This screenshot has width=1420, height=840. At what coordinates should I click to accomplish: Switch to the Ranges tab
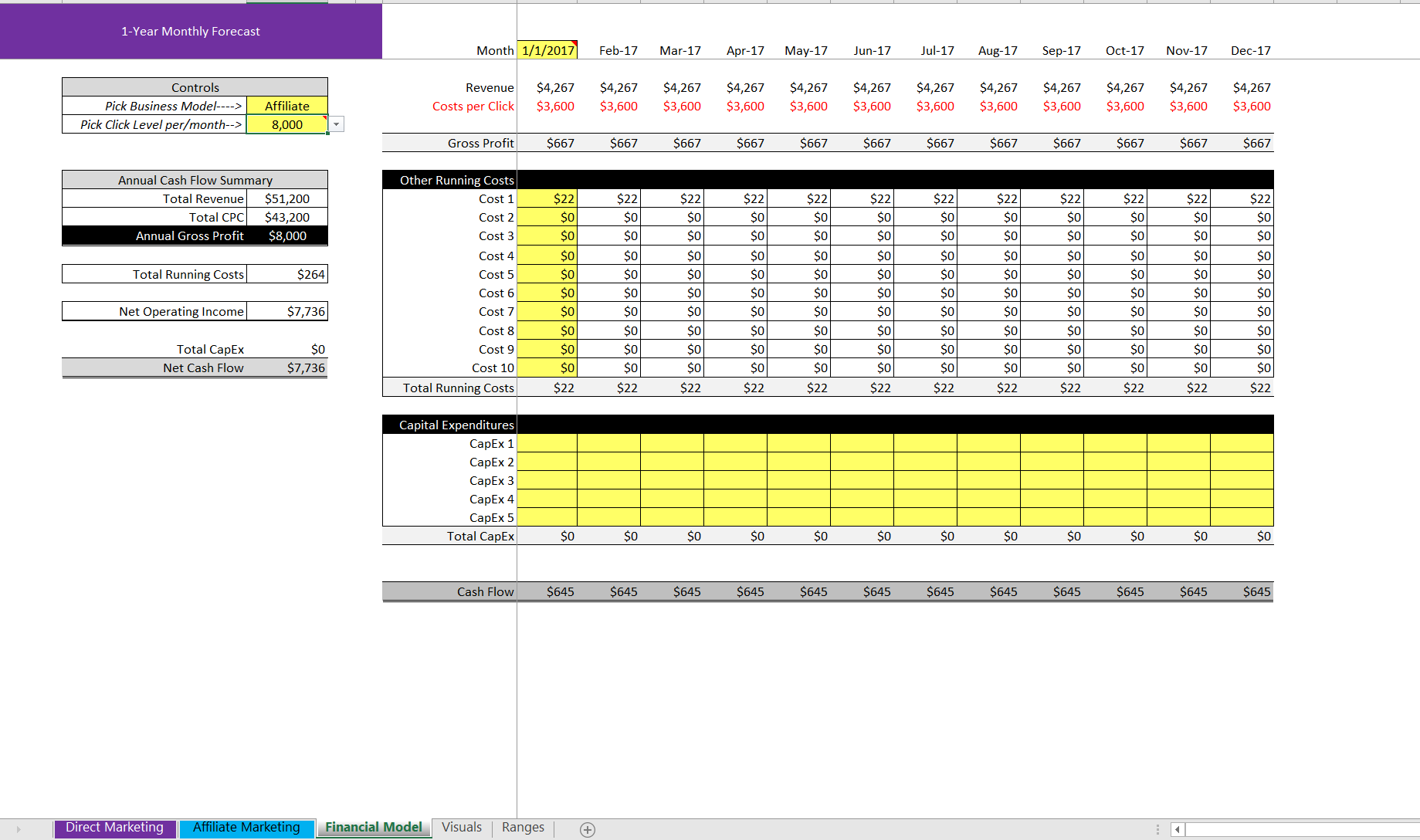point(523,827)
